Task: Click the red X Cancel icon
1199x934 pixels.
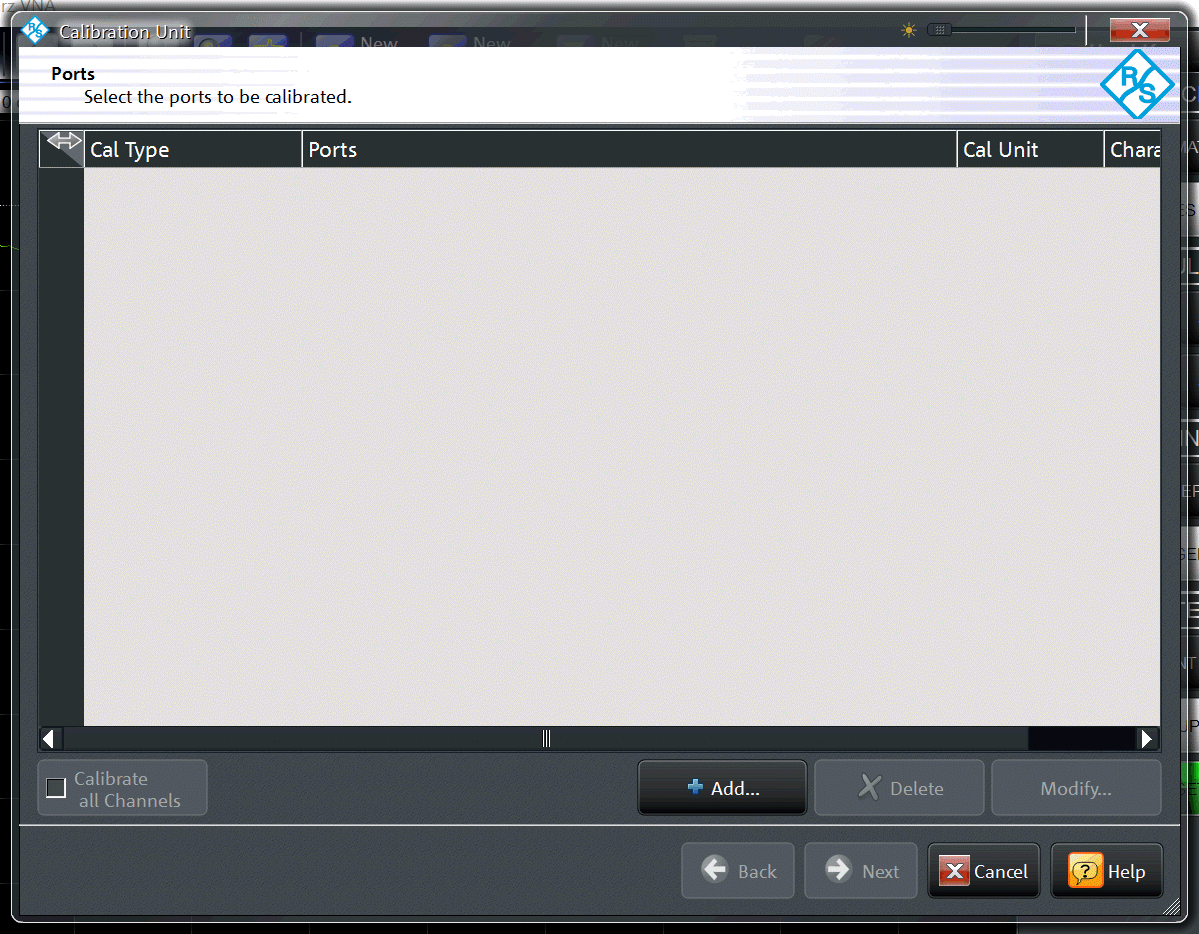Action: [954, 871]
